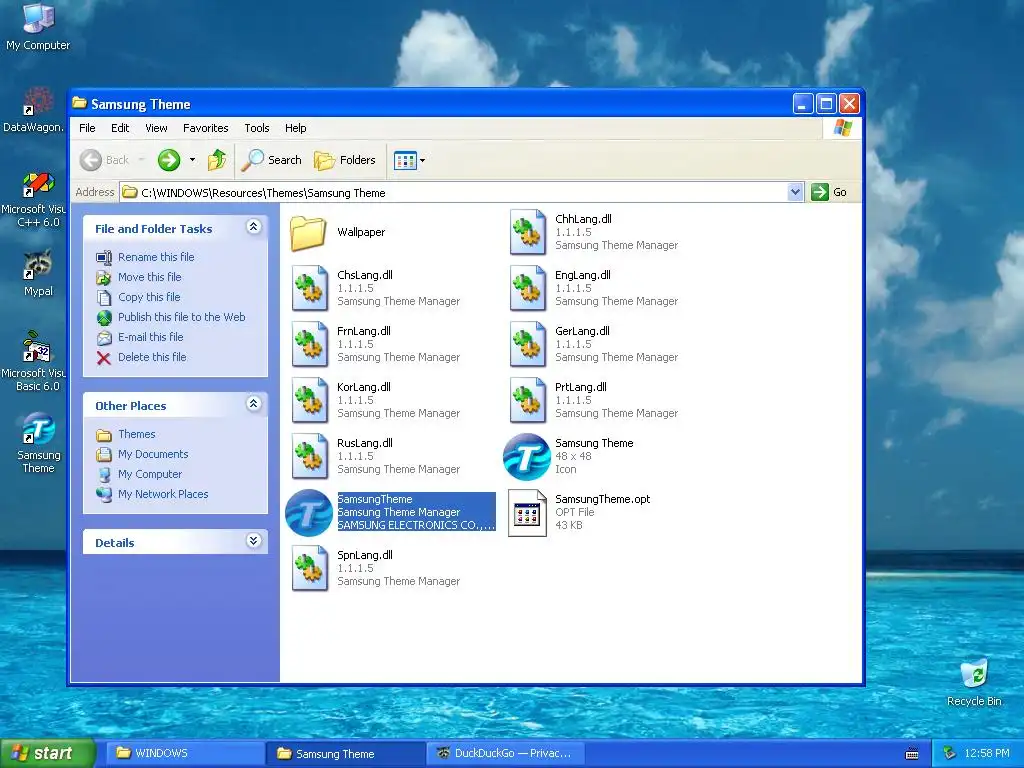Click the Views toolbar icon
This screenshot has height=768, width=1024.
coord(405,160)
